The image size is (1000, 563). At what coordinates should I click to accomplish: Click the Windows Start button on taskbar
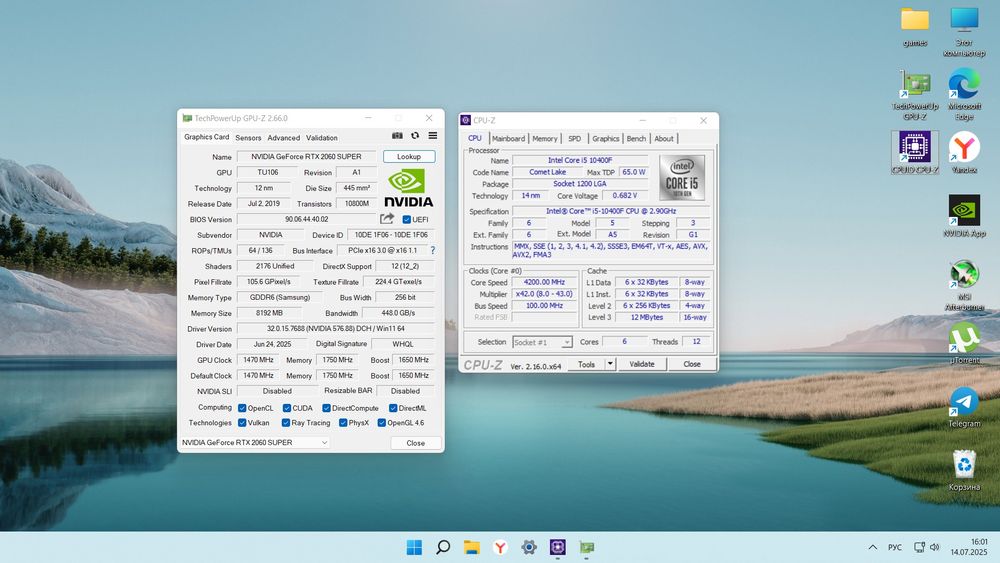point(414,547)
